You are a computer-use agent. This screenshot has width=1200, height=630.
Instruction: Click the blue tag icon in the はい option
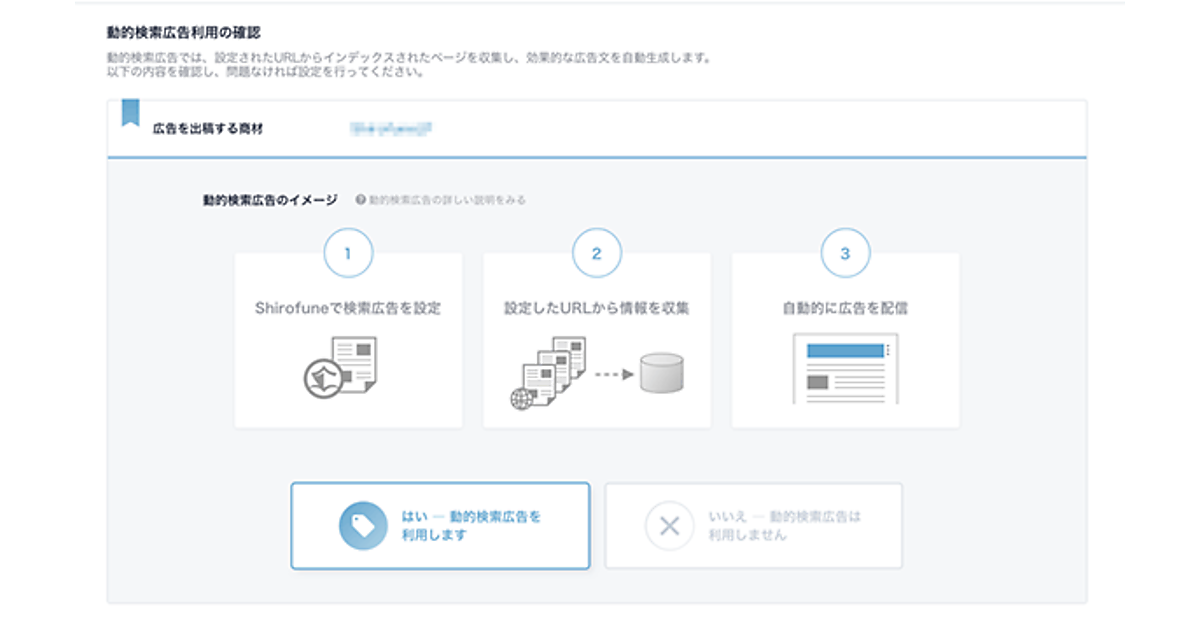point(362,526)
